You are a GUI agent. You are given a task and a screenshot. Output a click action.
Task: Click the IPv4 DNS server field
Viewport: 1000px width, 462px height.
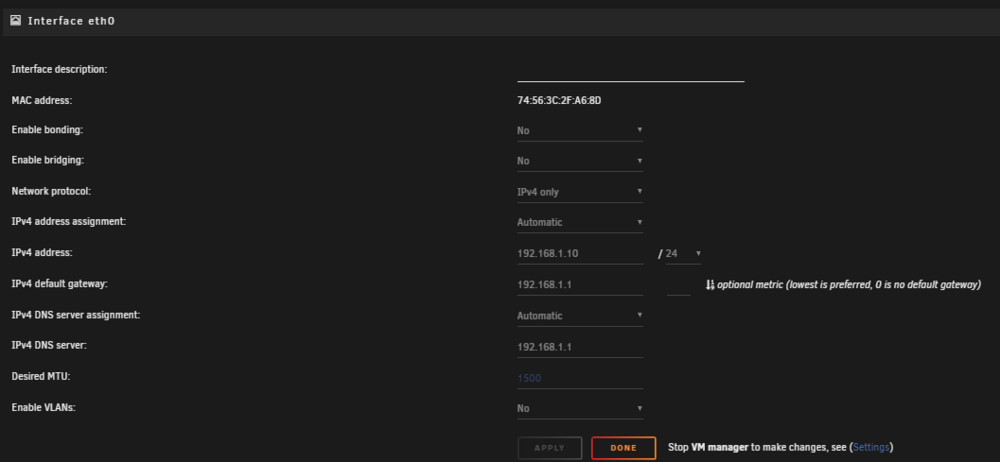(580, 347)
